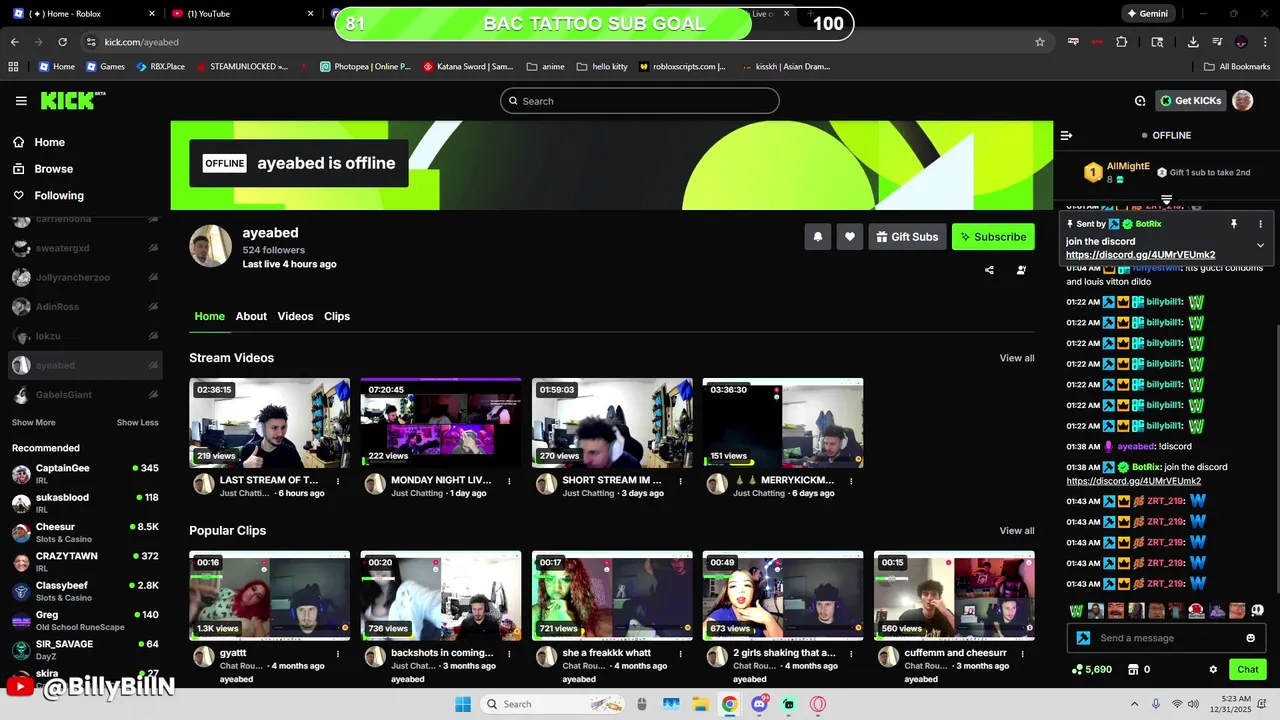Open CaptainGee recommended channel
The width and height of the screenshot is (1280, 720).
[x=85, y=473]
